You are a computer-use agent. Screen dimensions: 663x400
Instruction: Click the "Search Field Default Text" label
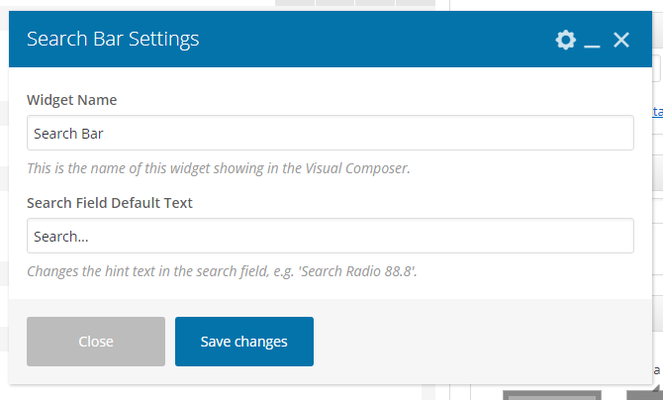click(x=110, y=203)
